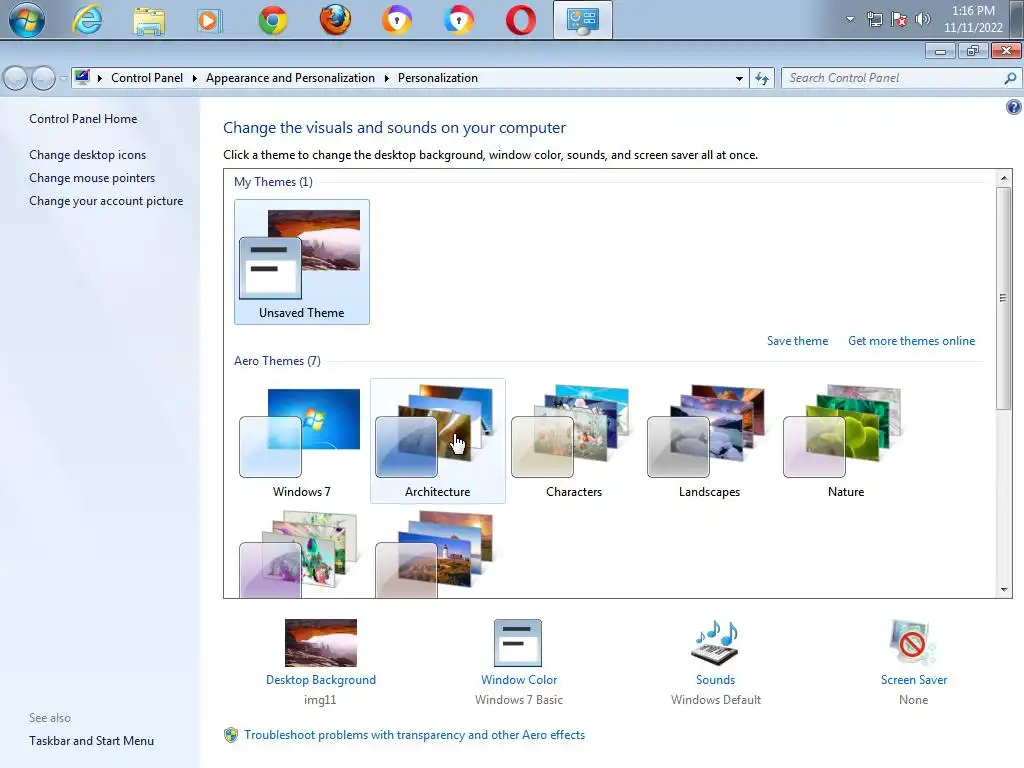The width and height of the screenshot is (1024, 768).
Task: Show hidden system tray icons
Action: point(850,19)
